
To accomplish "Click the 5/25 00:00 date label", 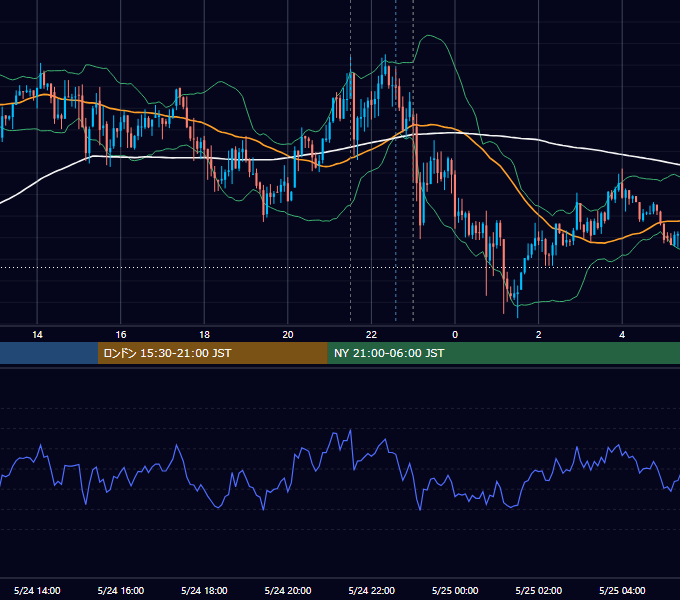I will 455,590.
